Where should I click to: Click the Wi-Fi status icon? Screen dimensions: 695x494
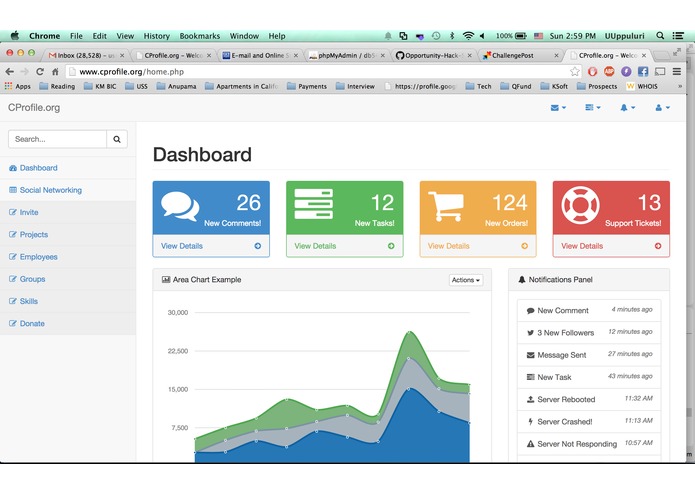click(x=468, y=36)
